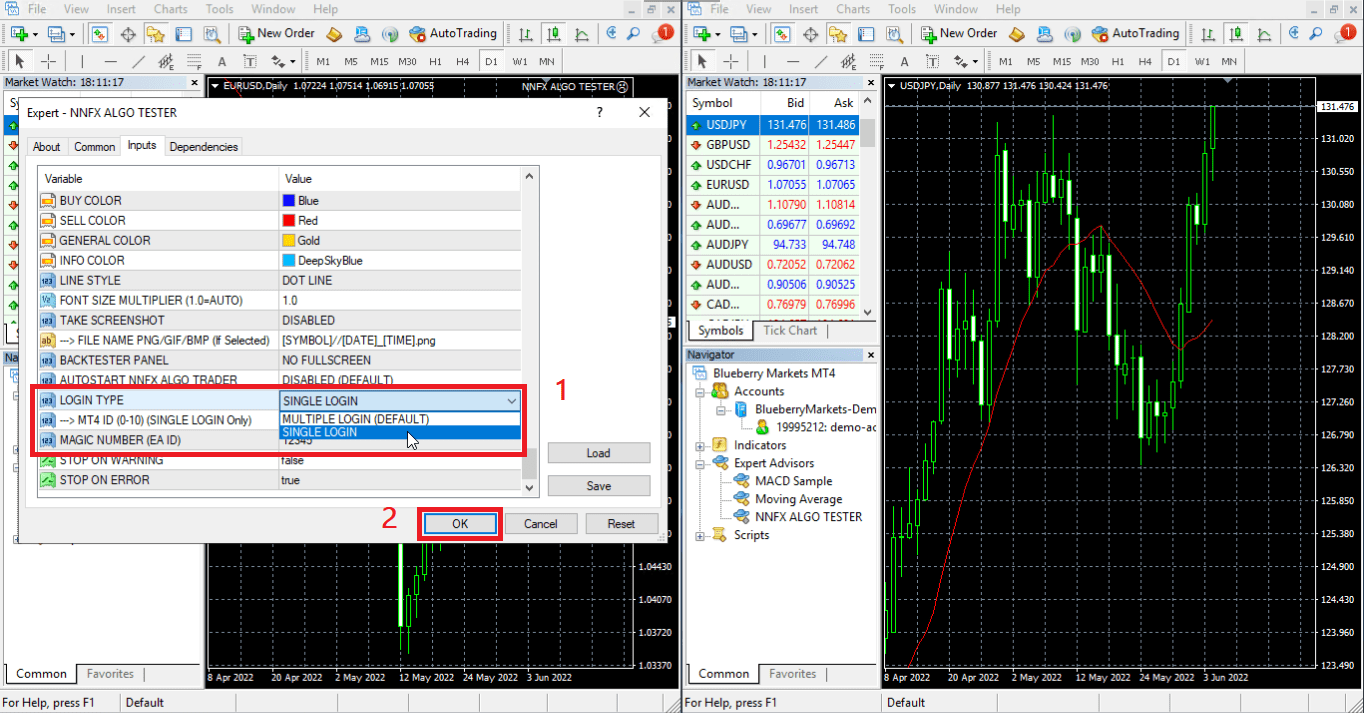Open the Market Watch toolbar icon in USDJPY terminal
1364x713 pixels.
783,34
